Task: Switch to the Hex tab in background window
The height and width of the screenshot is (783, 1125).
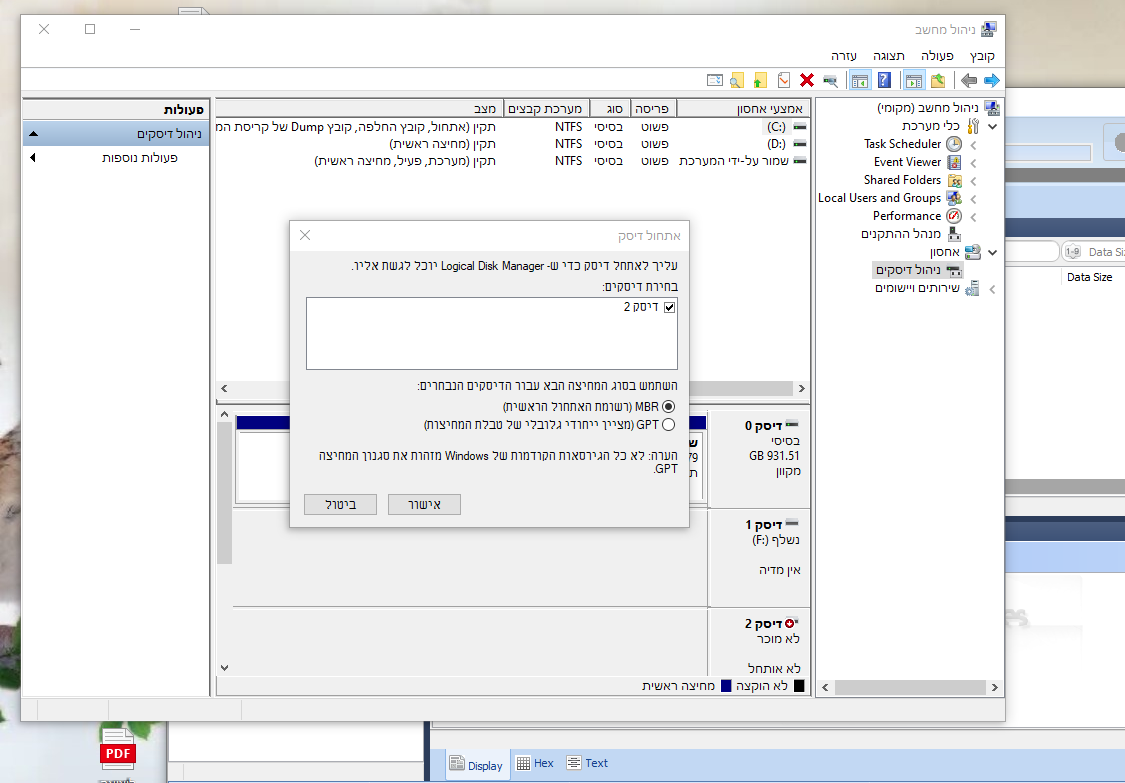Action: tap(535, 764)
